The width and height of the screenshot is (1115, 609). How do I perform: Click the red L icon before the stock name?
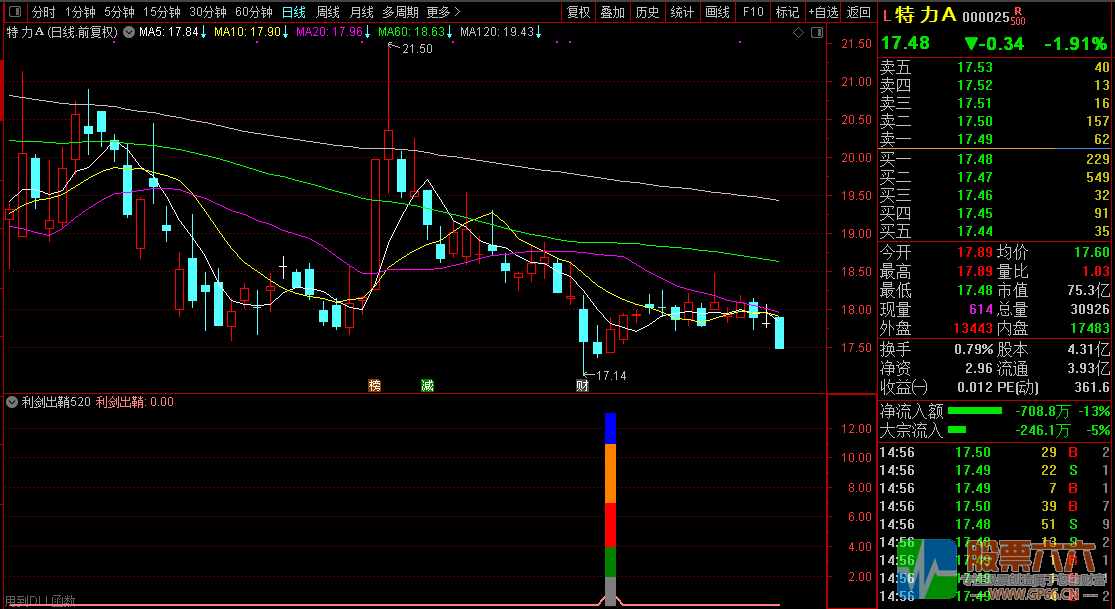886,15
